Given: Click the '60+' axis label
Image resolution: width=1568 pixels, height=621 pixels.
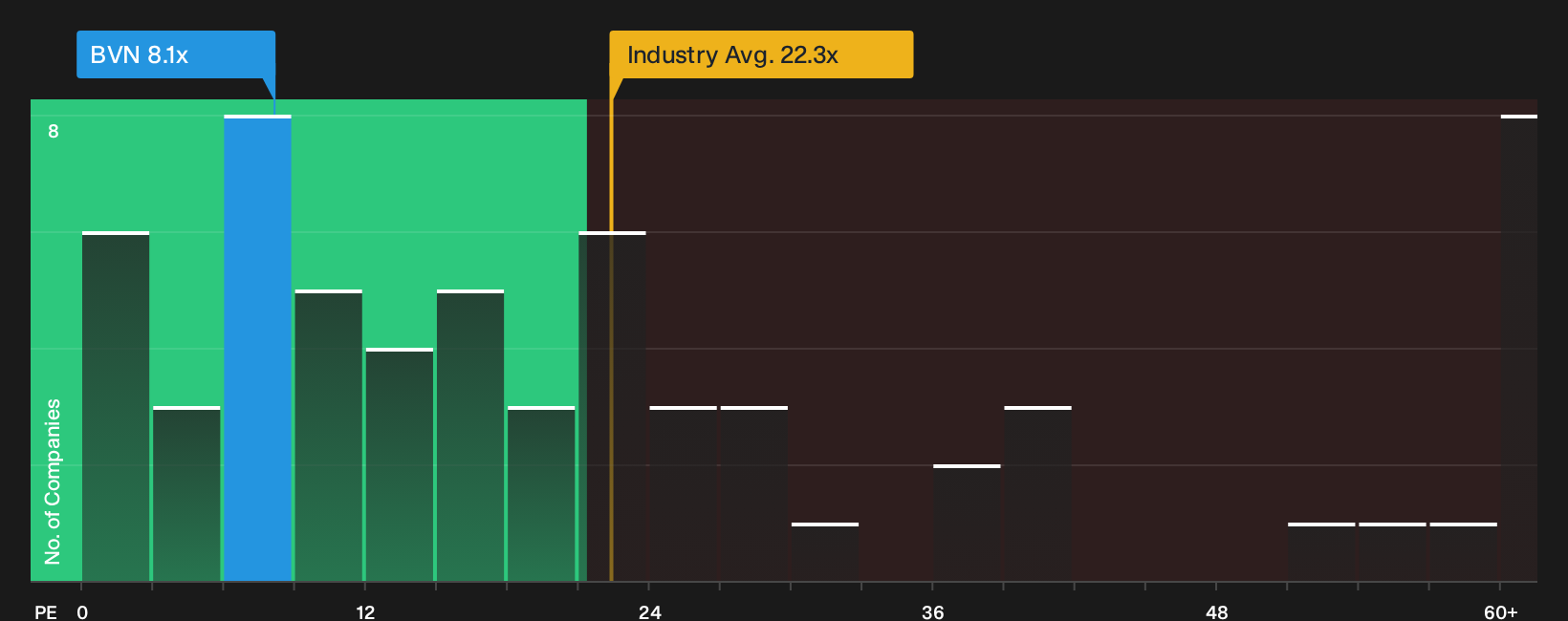Looking at the screenshot, I should 1500,611.
